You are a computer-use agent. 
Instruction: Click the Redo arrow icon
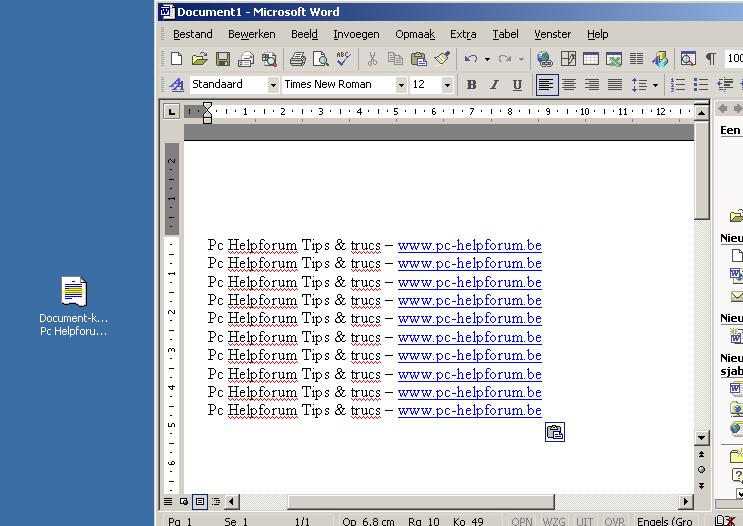coord(505,59)
